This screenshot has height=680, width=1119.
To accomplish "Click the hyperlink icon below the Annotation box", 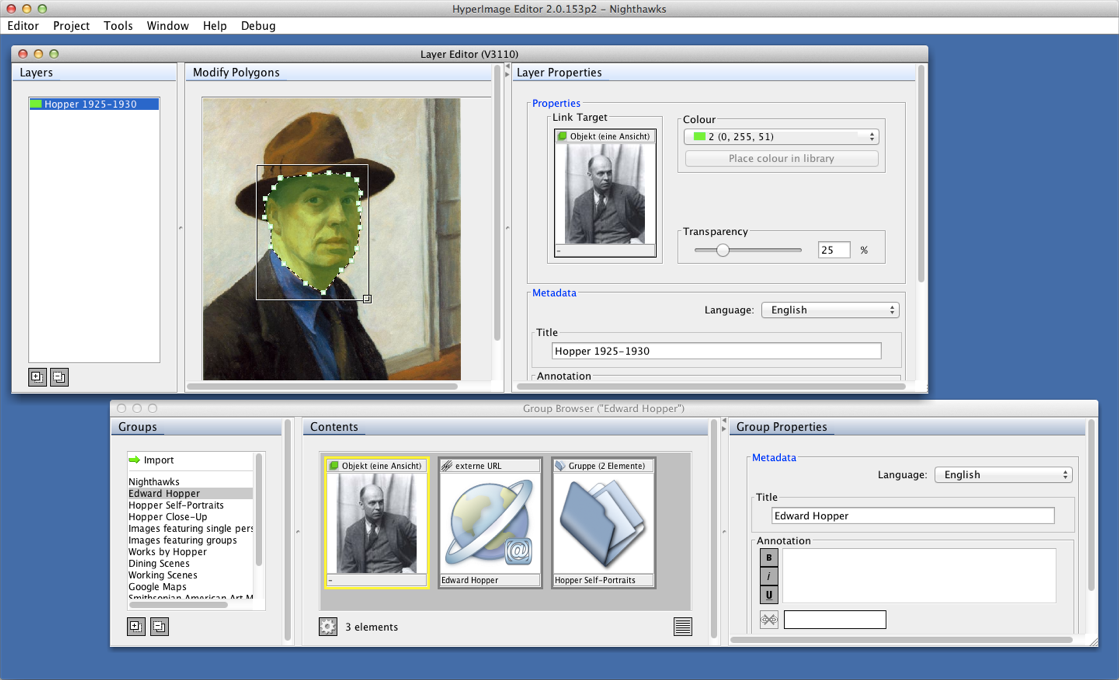I will click(768, 619).
